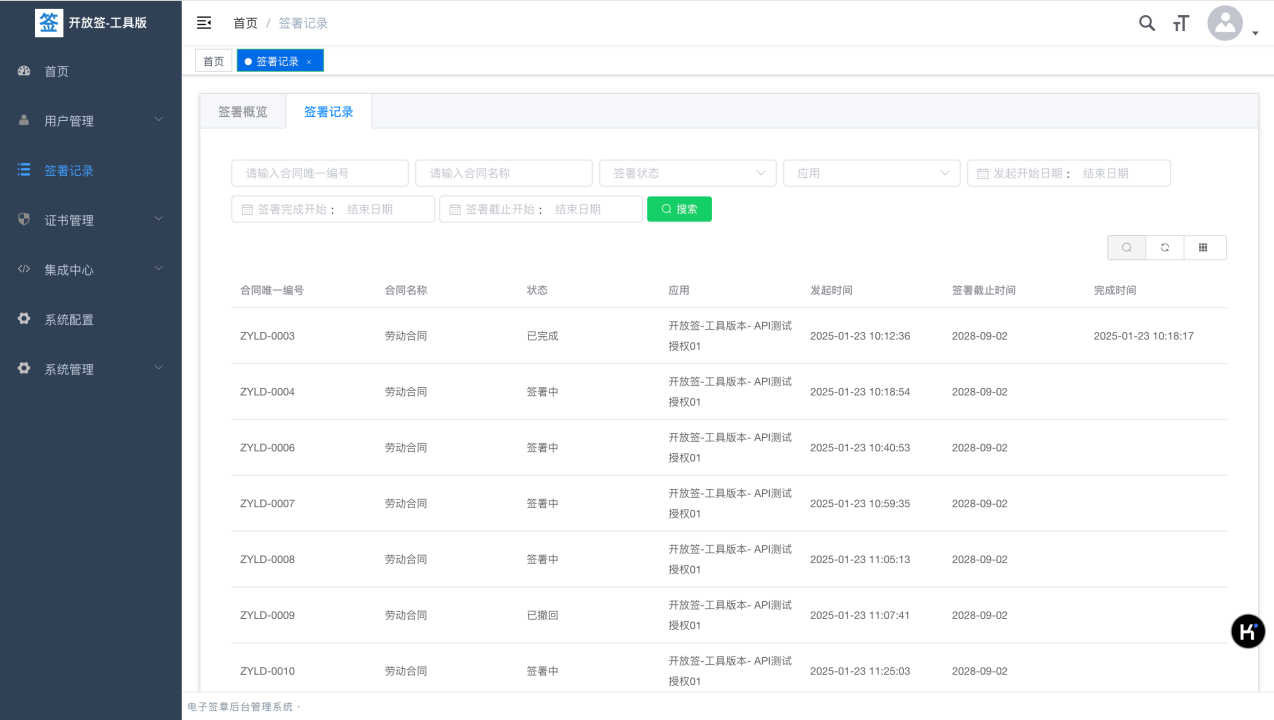Click the user avatar icon
This screenshot has height=720, width=1274.
click(1225, 23)
